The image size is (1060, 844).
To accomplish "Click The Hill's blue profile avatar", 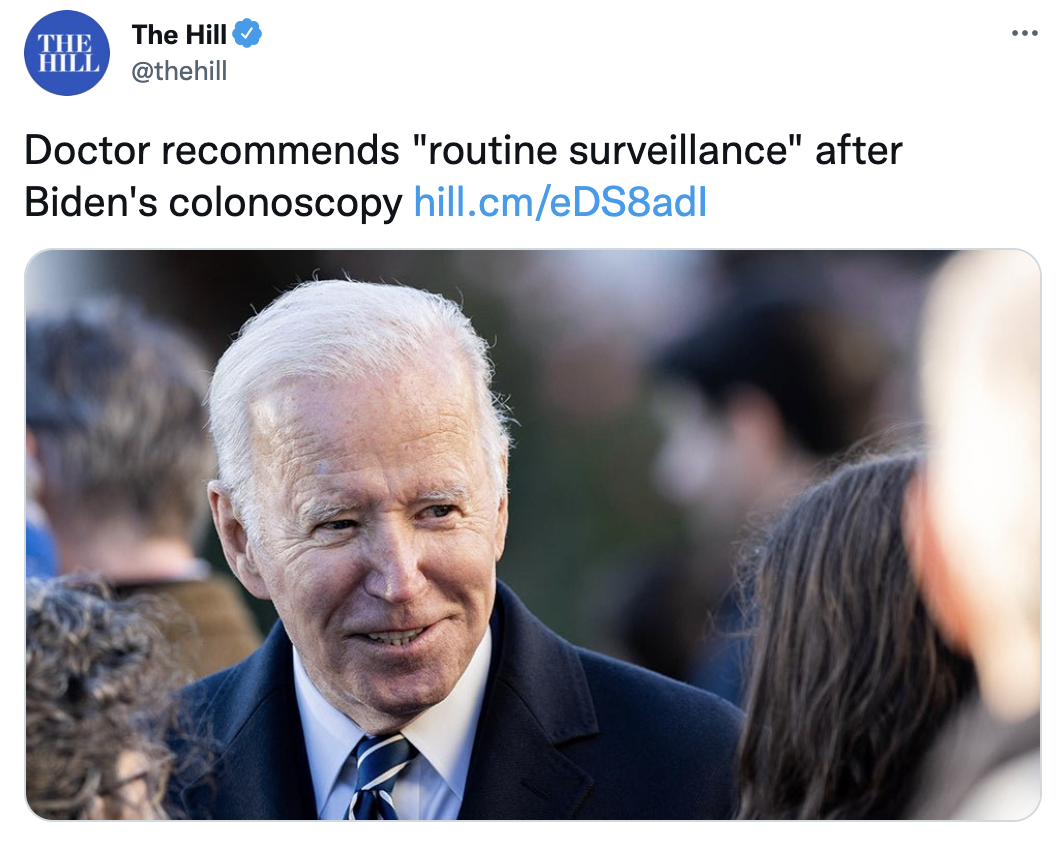I will point(66,53).
